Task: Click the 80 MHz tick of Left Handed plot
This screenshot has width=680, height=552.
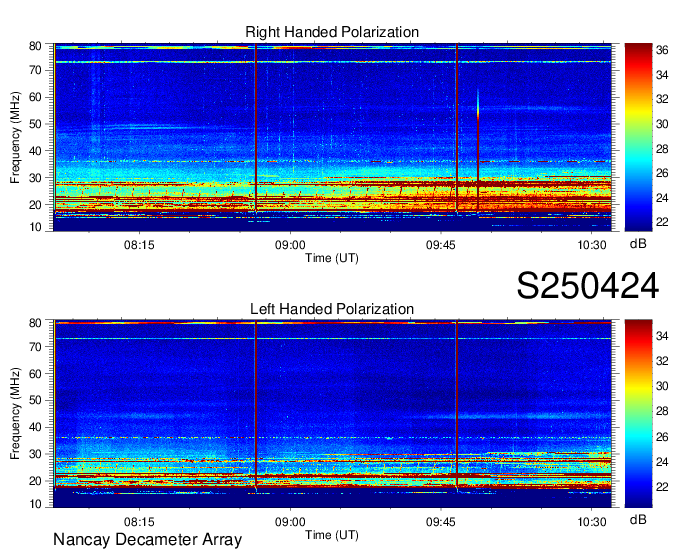Action: (36, 323)
